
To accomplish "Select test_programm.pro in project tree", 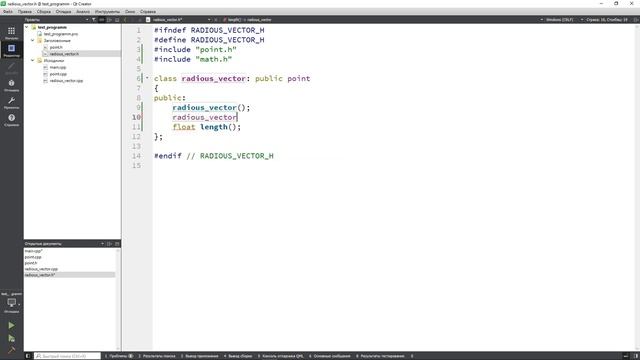I will pos(61,34).
